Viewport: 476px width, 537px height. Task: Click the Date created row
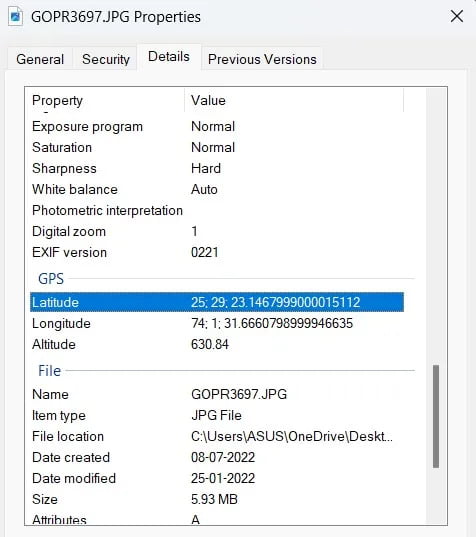(217, 457)
